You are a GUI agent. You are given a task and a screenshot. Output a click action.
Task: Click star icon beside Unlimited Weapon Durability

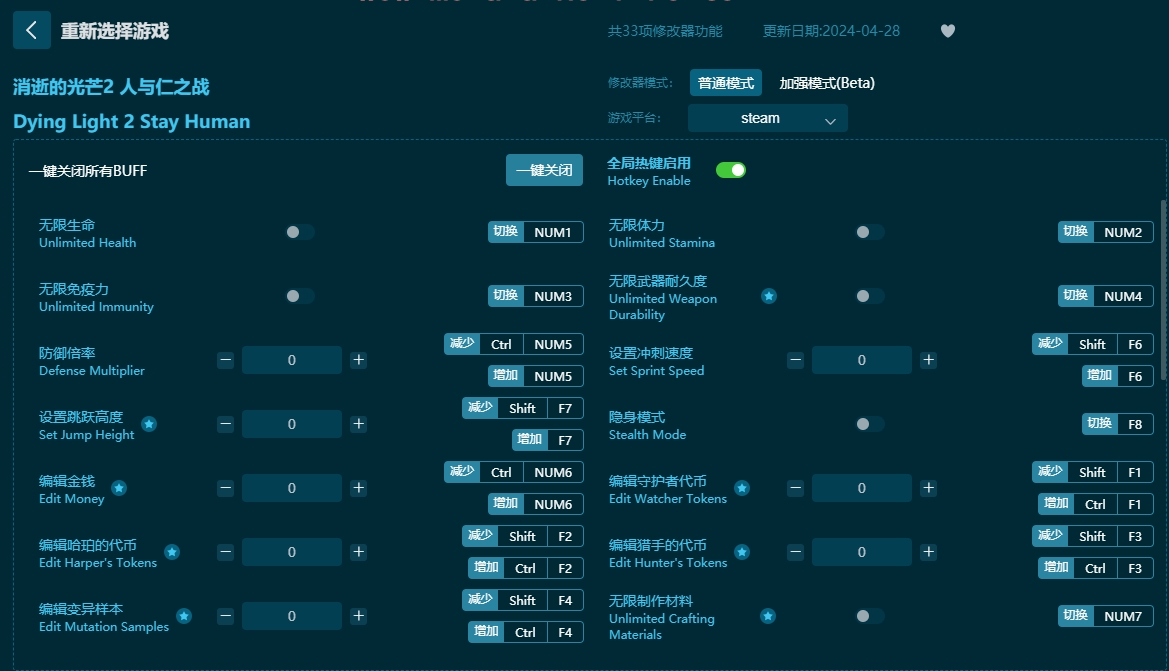(769, 296)
